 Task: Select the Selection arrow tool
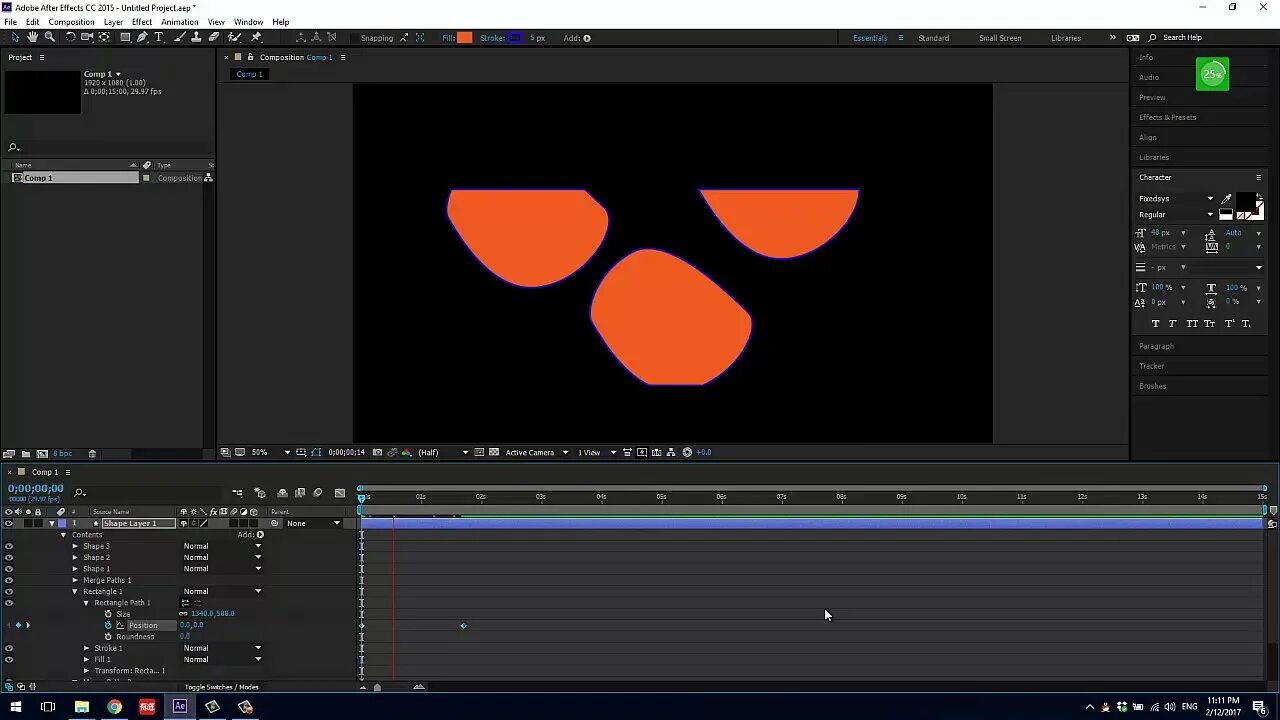point(15,37)
